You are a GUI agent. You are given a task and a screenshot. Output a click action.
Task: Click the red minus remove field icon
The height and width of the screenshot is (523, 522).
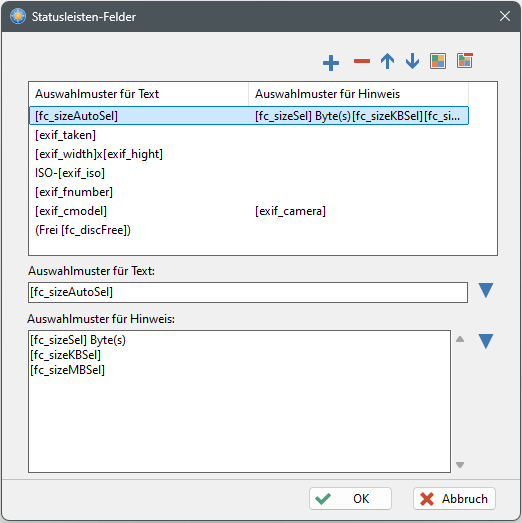pyautogui.click(x=362, y=61)
